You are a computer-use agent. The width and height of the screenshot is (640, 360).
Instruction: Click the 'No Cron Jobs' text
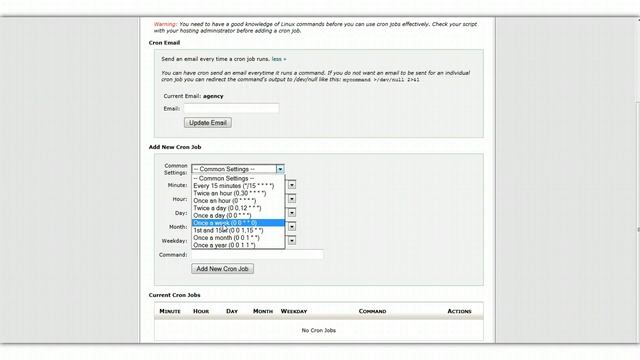319,330
